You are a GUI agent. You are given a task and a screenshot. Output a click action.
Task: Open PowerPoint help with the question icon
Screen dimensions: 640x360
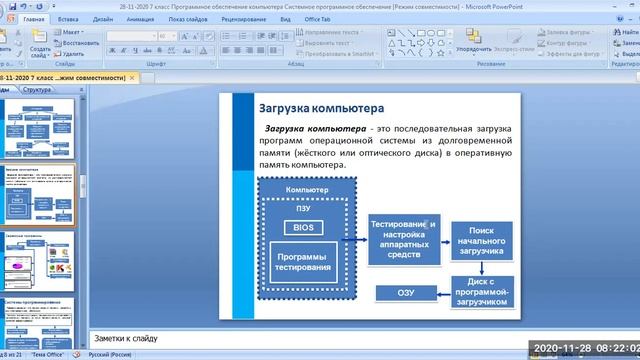[620, 19]
